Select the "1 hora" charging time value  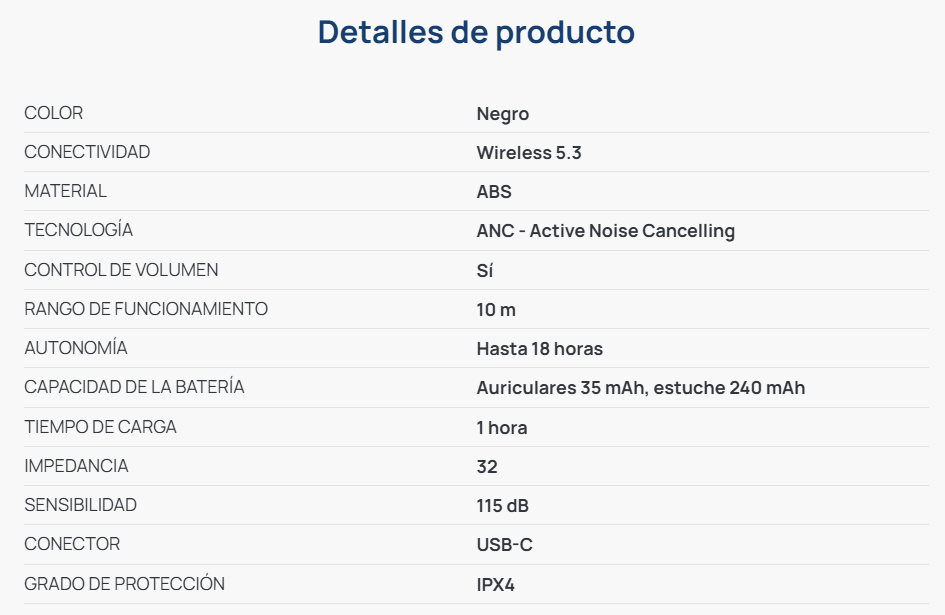(x=502, y=428)
